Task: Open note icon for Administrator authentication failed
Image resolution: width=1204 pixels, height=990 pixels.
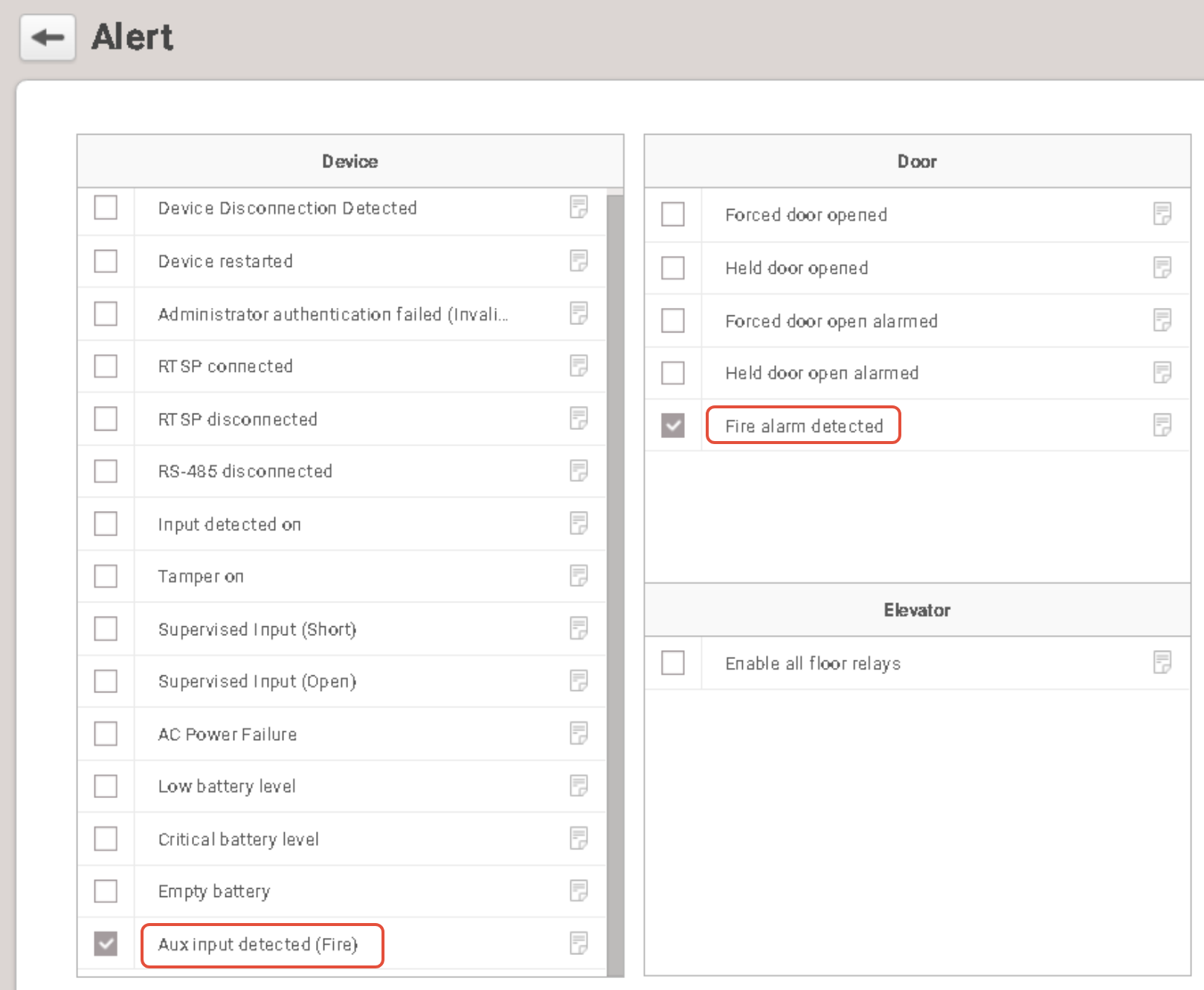Action: coord(579,313)
